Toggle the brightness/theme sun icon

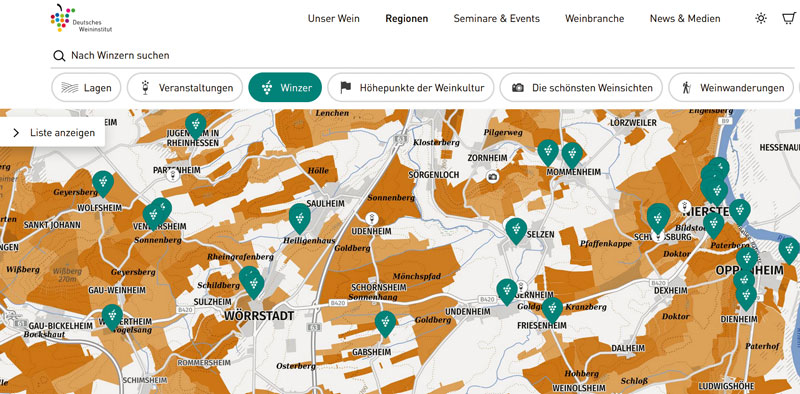coord(761,18)
